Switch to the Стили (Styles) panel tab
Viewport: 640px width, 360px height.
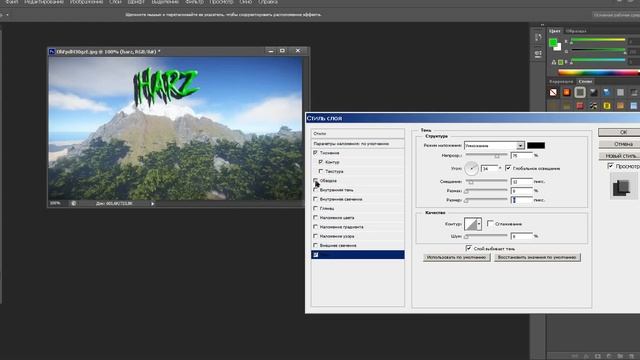pyautogui.click(x=585, y=81)
